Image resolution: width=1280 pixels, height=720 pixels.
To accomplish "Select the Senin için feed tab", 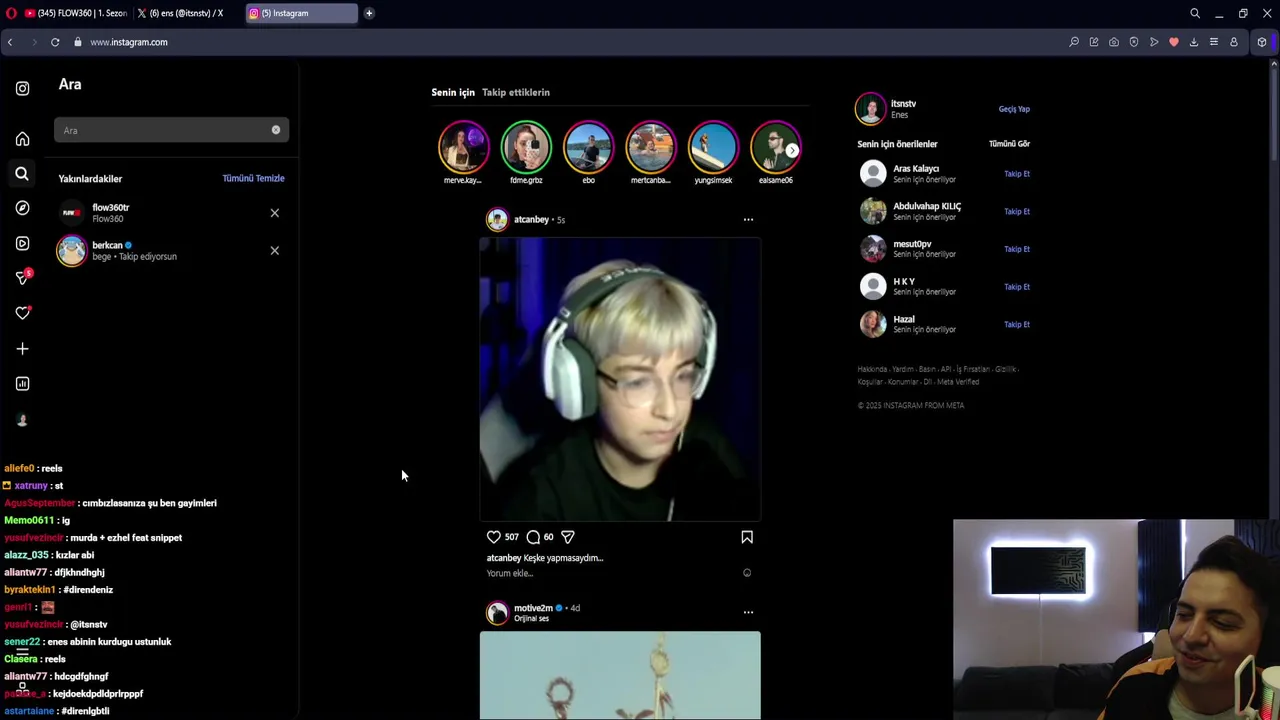I will 453,92.
